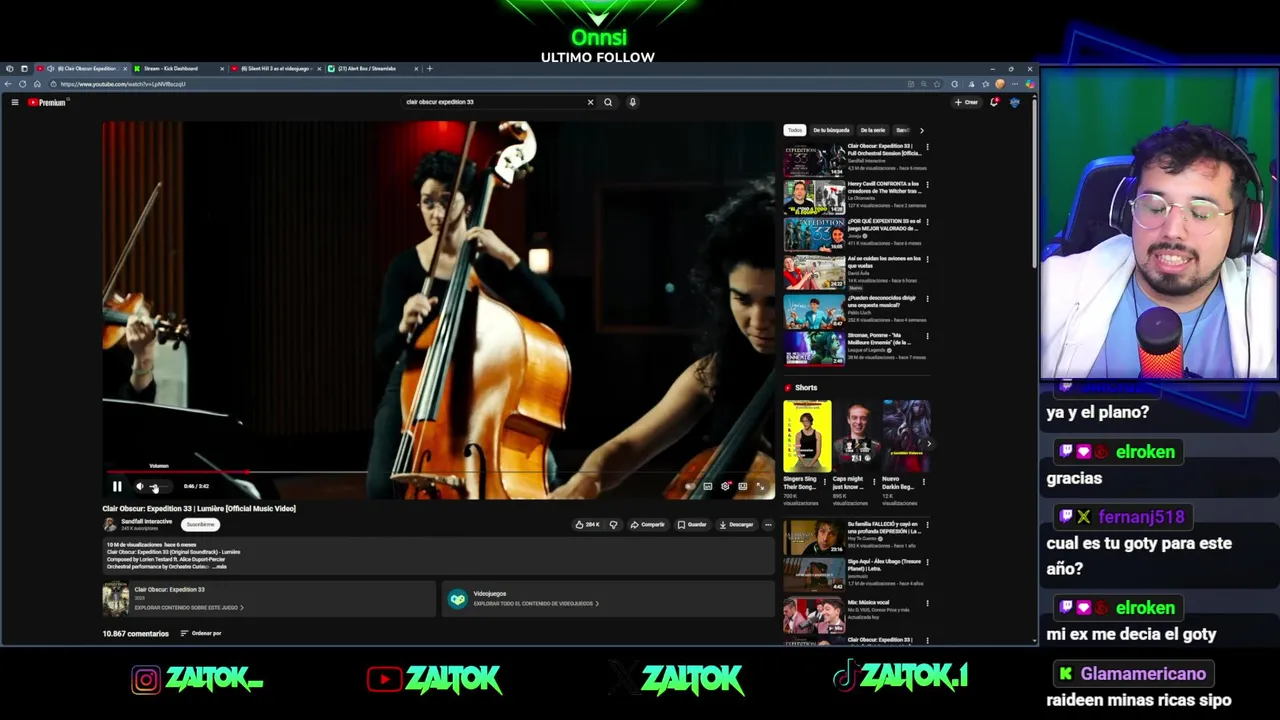The width and height of the screenshot is (1280, 720).
Task: Click the search magnifier button
Action: point(608,102)
